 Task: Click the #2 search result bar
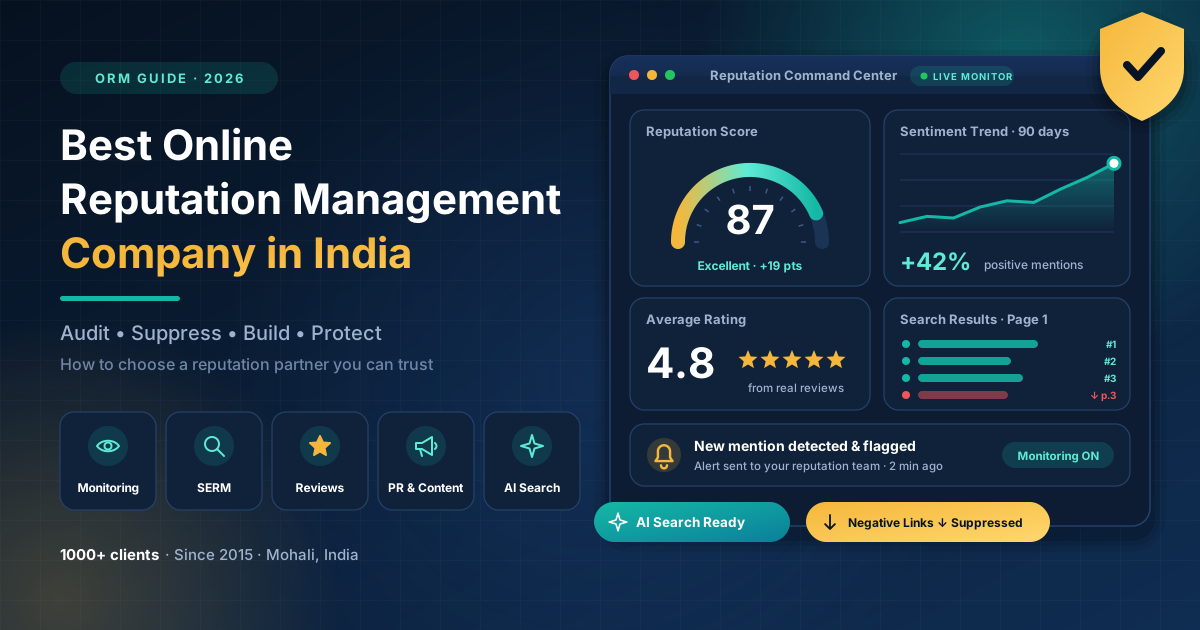pos(964,361)
